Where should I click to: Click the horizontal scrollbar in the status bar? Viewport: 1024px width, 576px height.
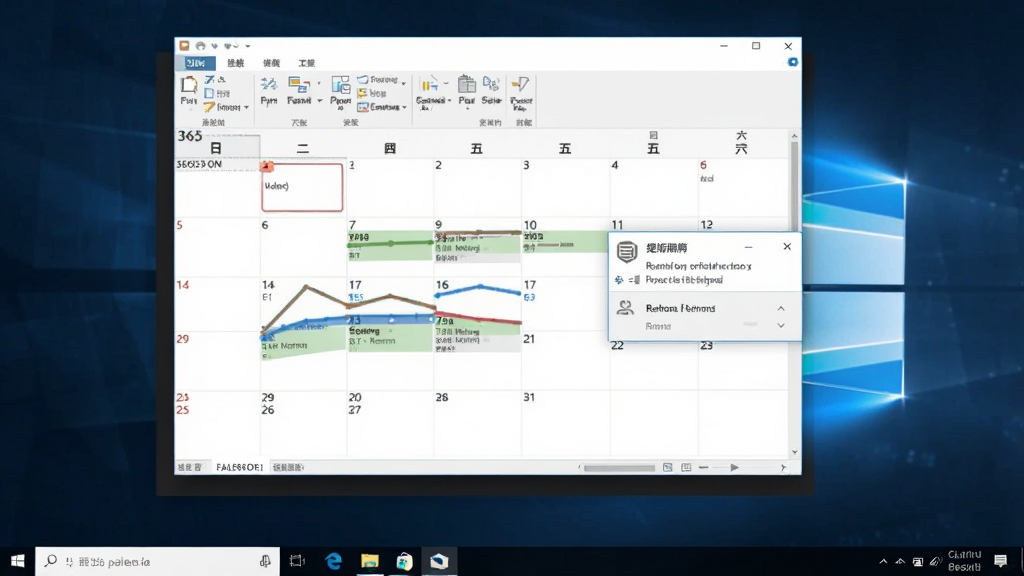tap(619, 468)
